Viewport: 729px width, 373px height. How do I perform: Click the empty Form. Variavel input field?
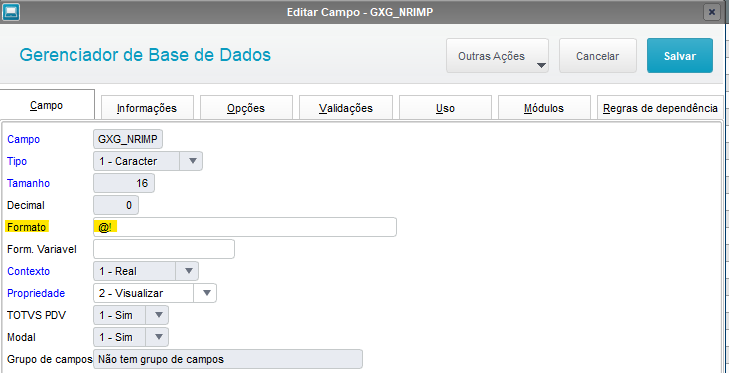point(164,249)
